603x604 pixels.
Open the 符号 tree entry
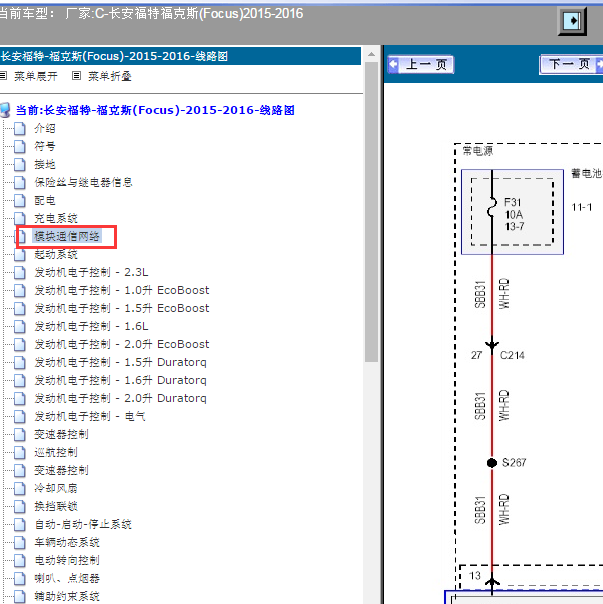coord(45,146)
